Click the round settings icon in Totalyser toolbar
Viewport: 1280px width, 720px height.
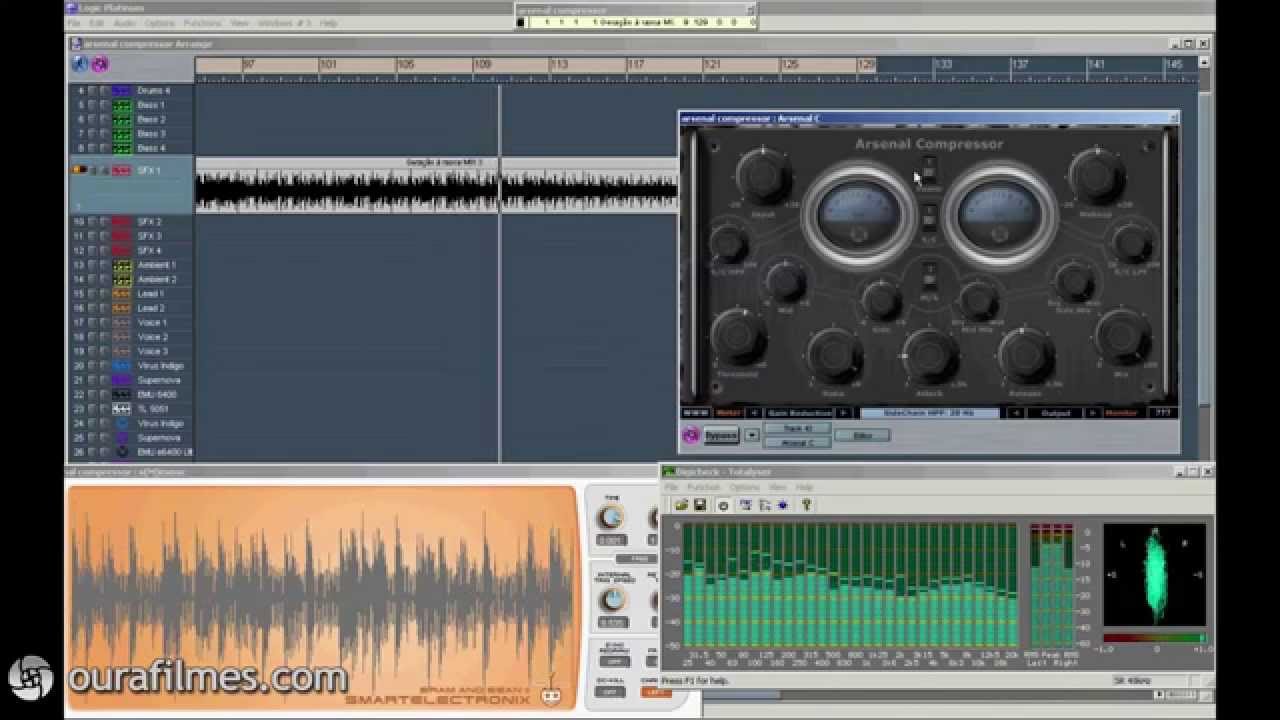723,505
